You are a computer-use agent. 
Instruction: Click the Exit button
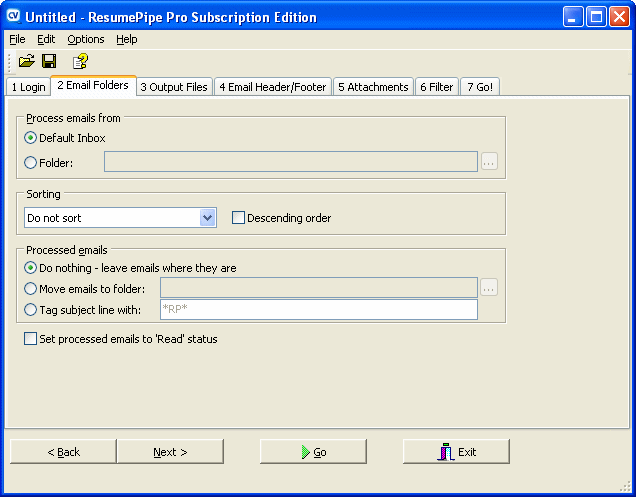pos(456,452)
